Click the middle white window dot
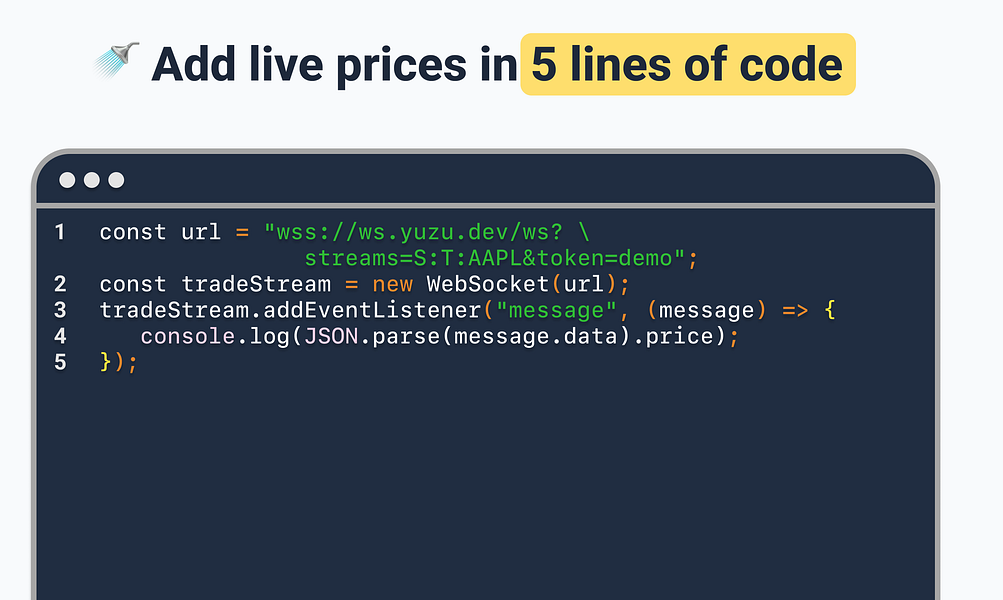1003x600 pixels. 91,180
